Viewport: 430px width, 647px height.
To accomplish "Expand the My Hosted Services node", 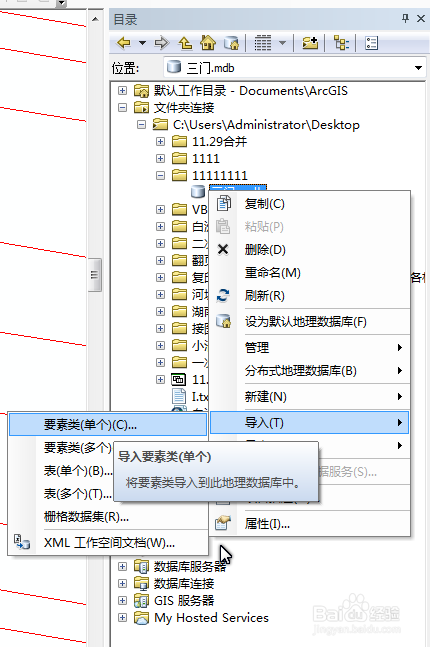I will [122, 617].
